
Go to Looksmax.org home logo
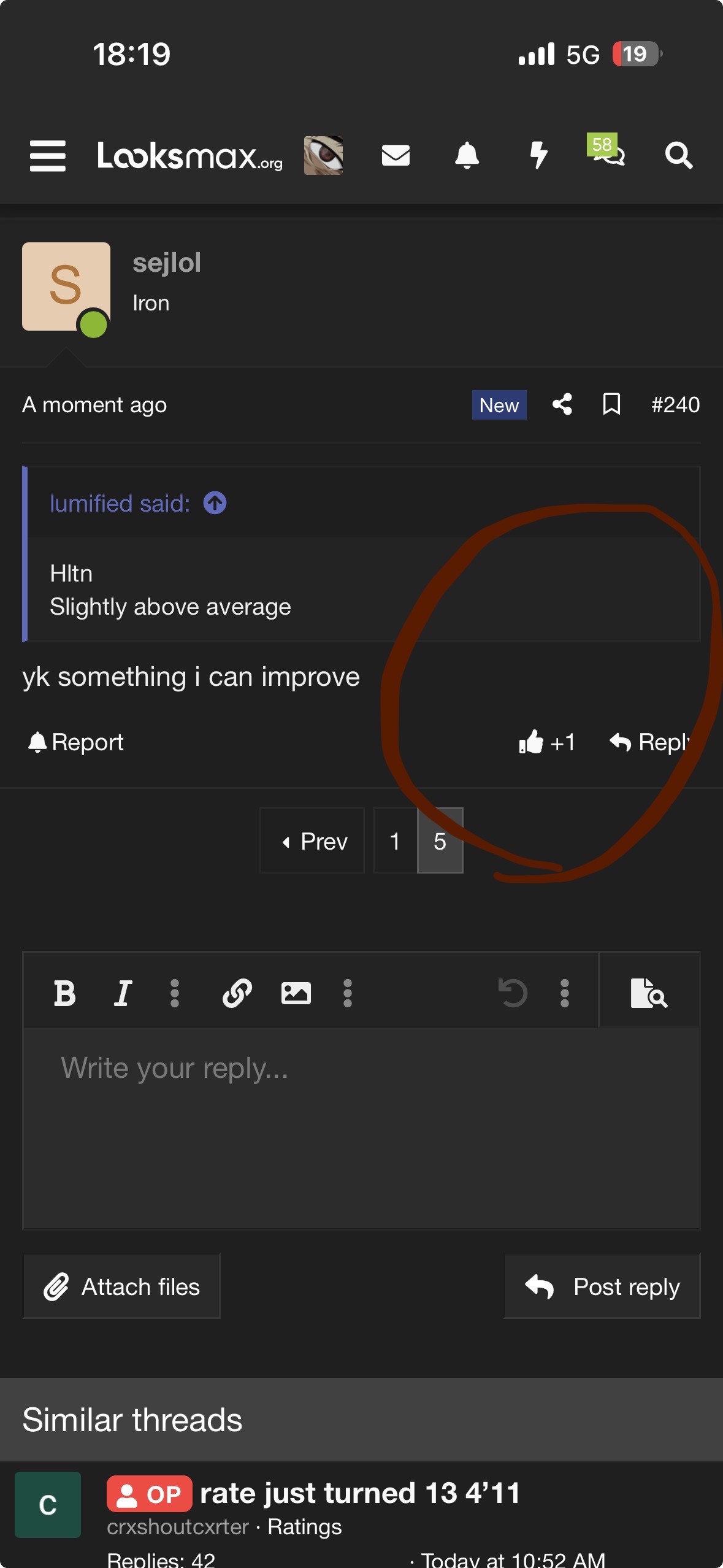point(189,156)
